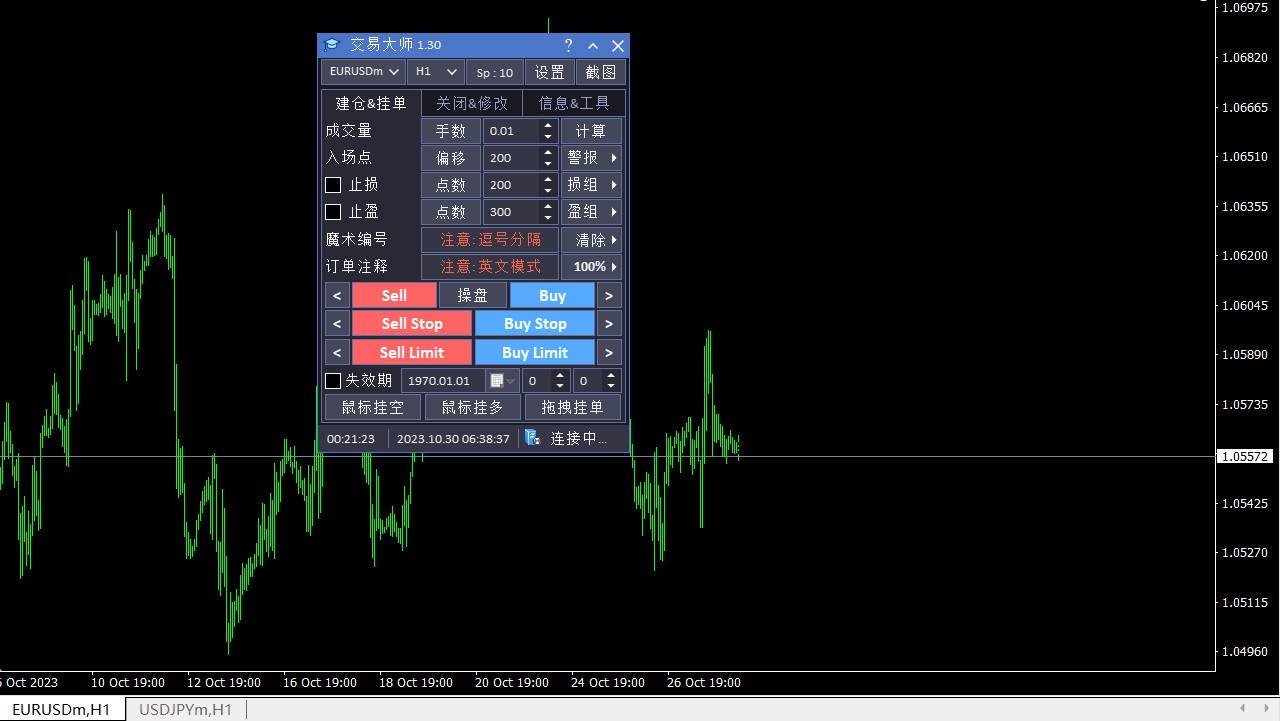Enable the 止损 stop loss checkbox

[334, 185]
